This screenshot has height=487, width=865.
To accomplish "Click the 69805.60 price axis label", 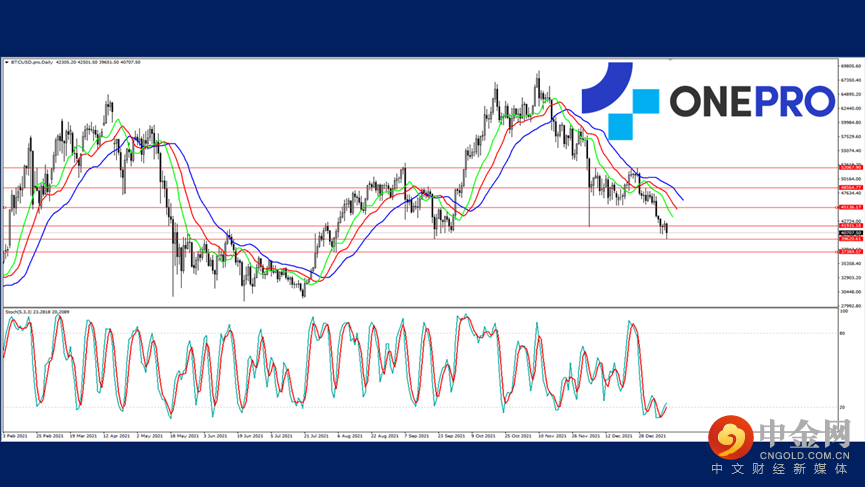I will click(x=851, y=66).
